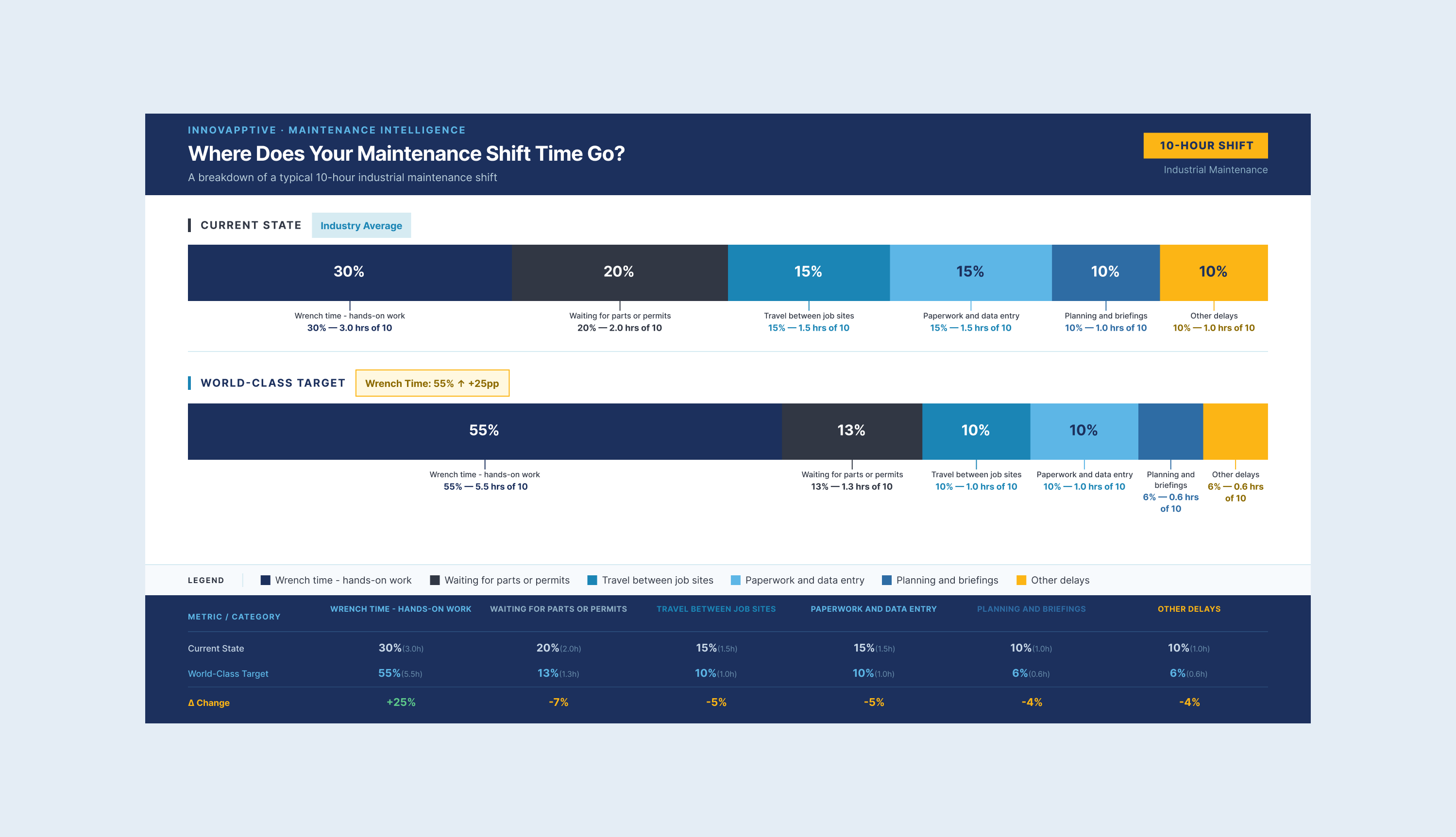Click '13% — 1.3 hrs of 10' label
Viewport: 1456px width, 837px height.
pos(852,486)
